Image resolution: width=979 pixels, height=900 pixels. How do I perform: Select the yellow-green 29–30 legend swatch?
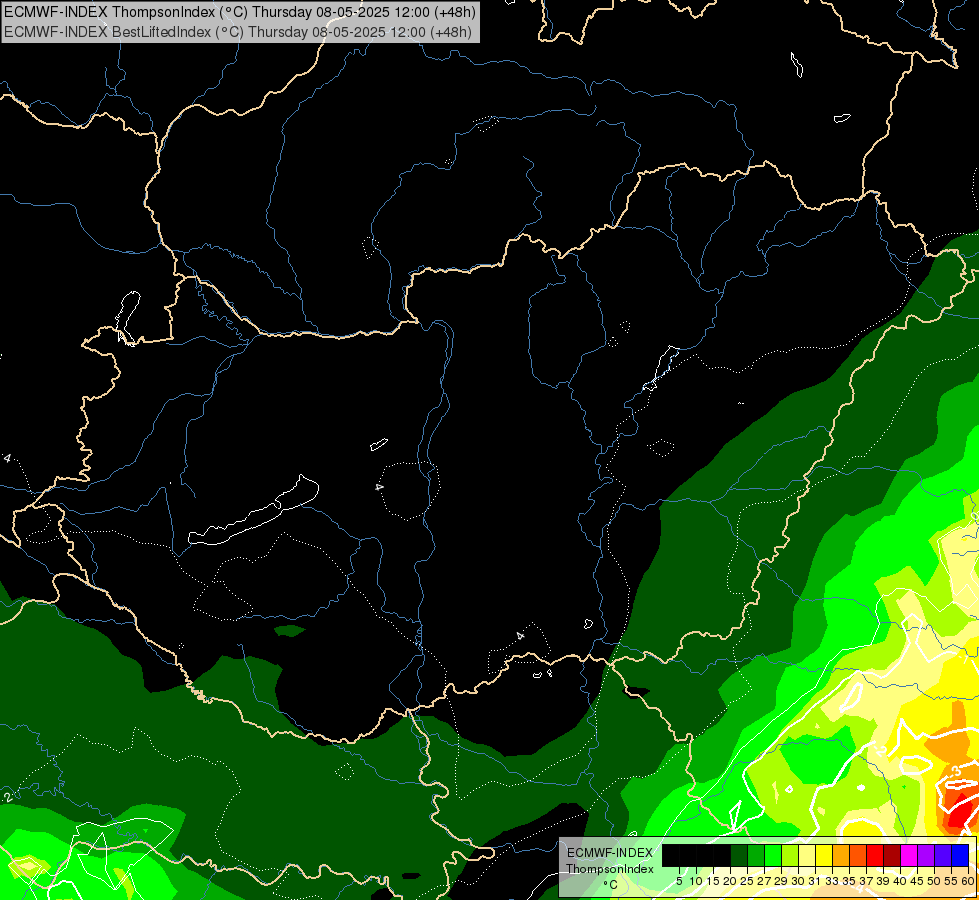pos(790,855)
